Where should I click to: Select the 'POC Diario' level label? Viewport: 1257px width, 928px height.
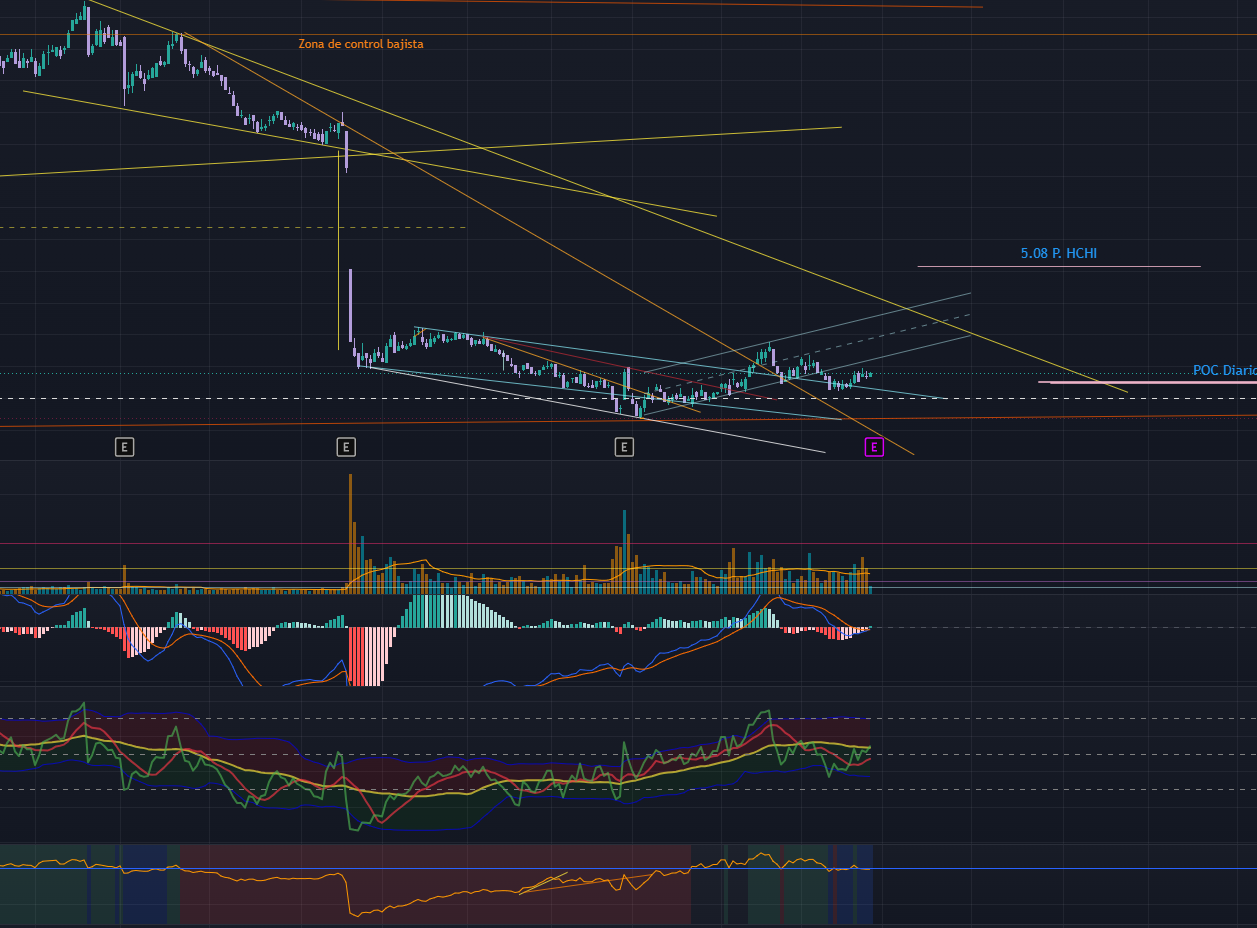1225,371
